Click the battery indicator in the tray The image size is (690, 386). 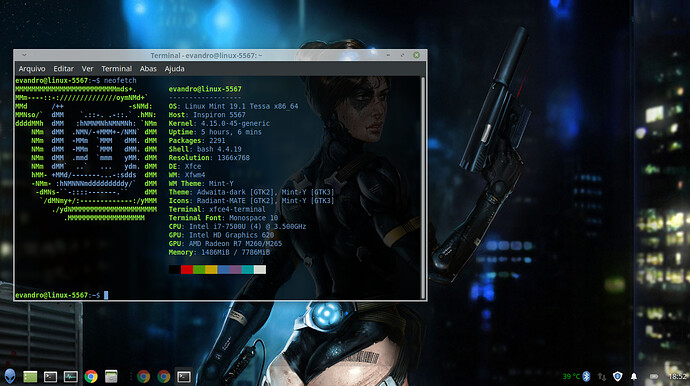654,377
